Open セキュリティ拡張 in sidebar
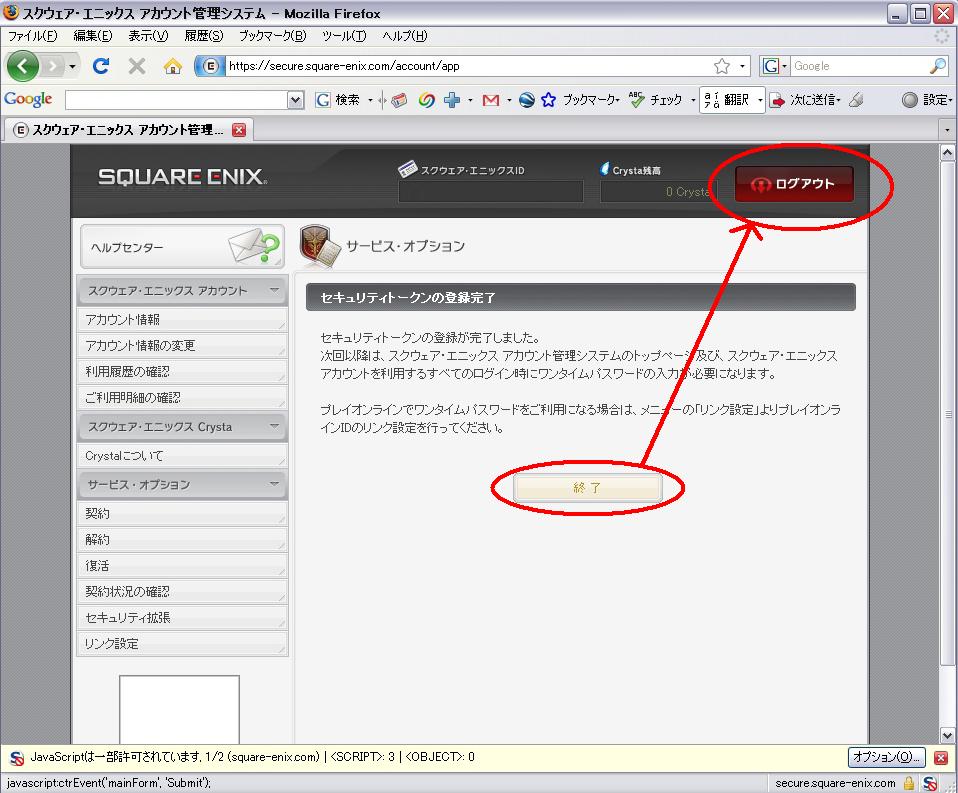The image size is (958, 793). (x=182, y=618)
